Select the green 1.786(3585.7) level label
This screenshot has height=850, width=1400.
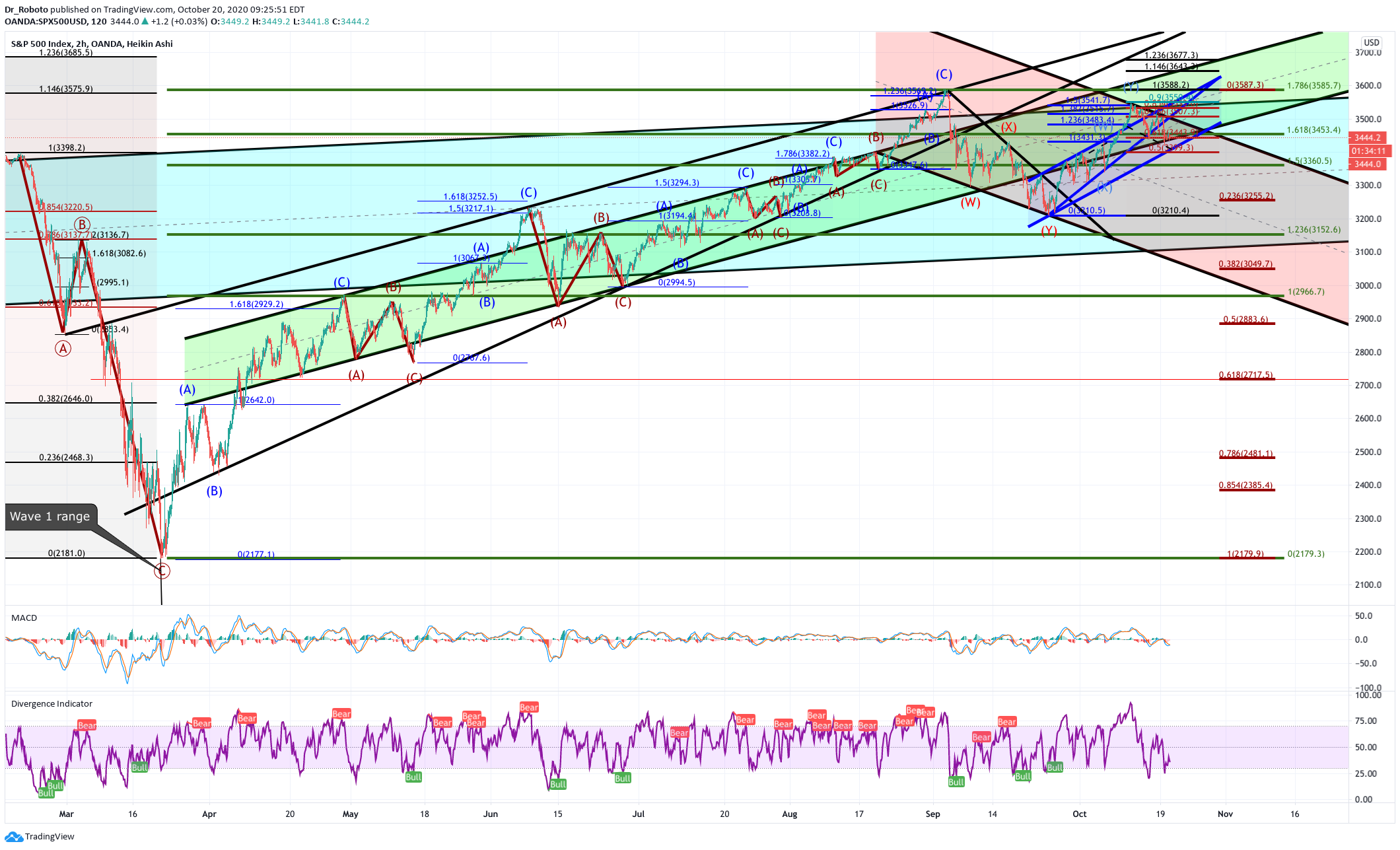pos(1314,86)
